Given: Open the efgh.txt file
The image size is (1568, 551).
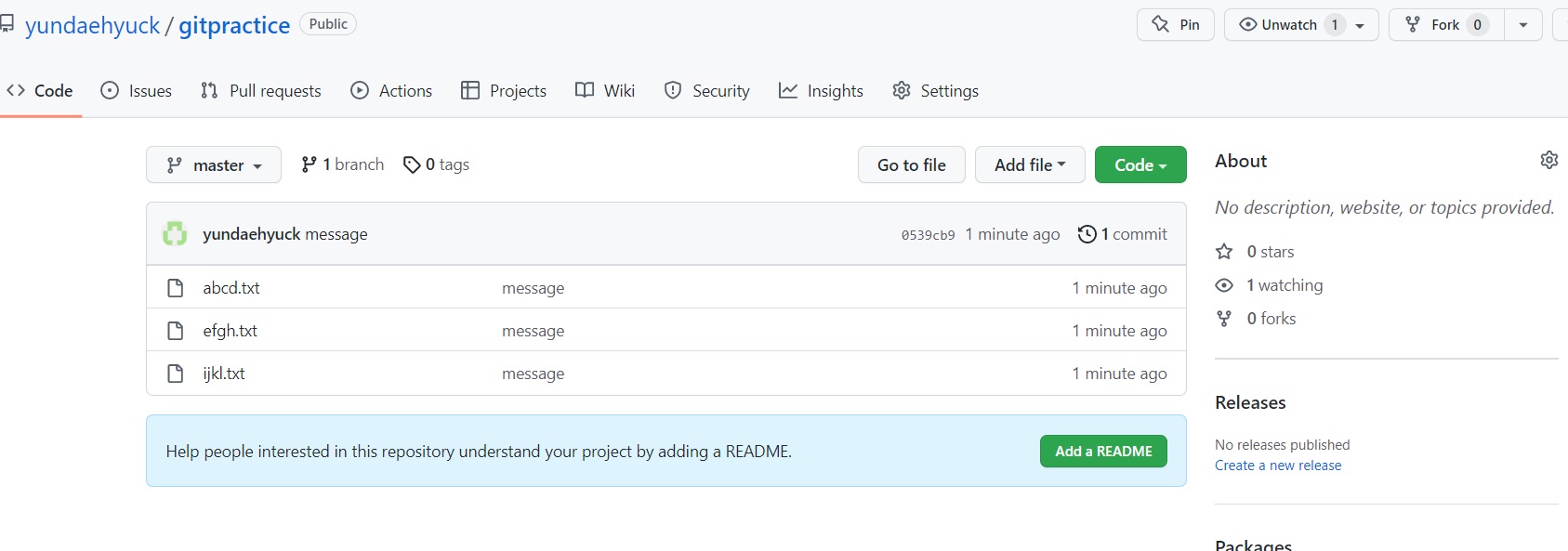Looking at the screenshot, I should (231, 331).
